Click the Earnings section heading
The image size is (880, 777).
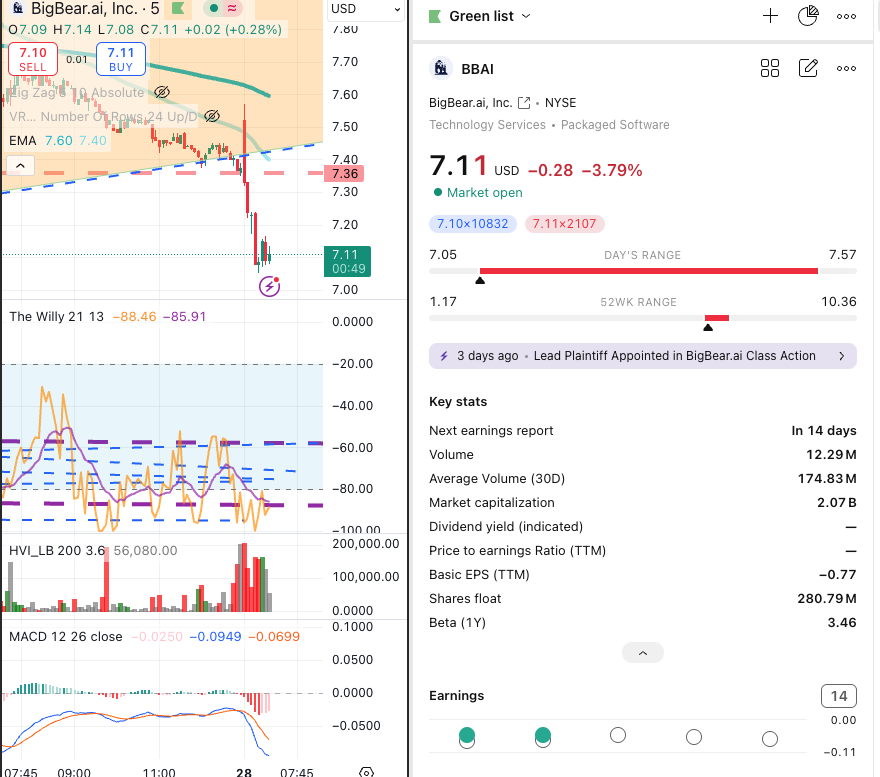tap(456, 696)
